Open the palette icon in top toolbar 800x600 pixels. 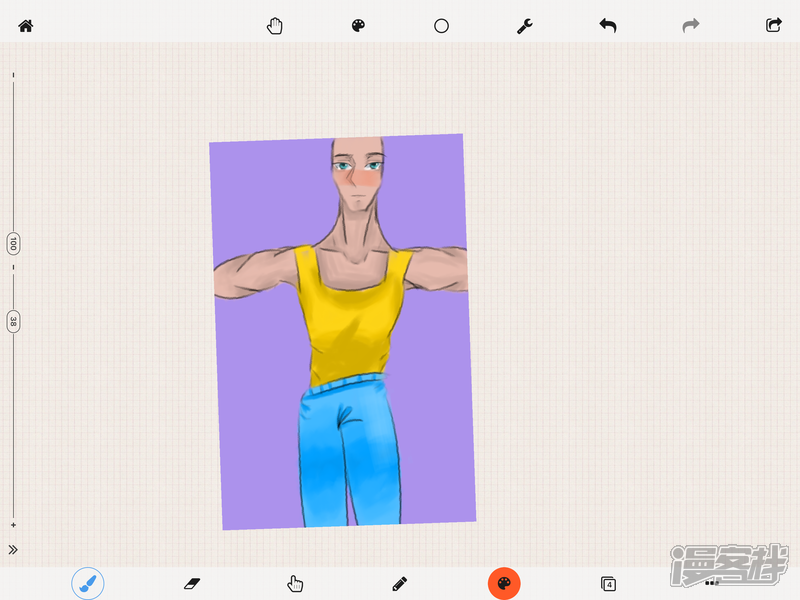point(358,26)
